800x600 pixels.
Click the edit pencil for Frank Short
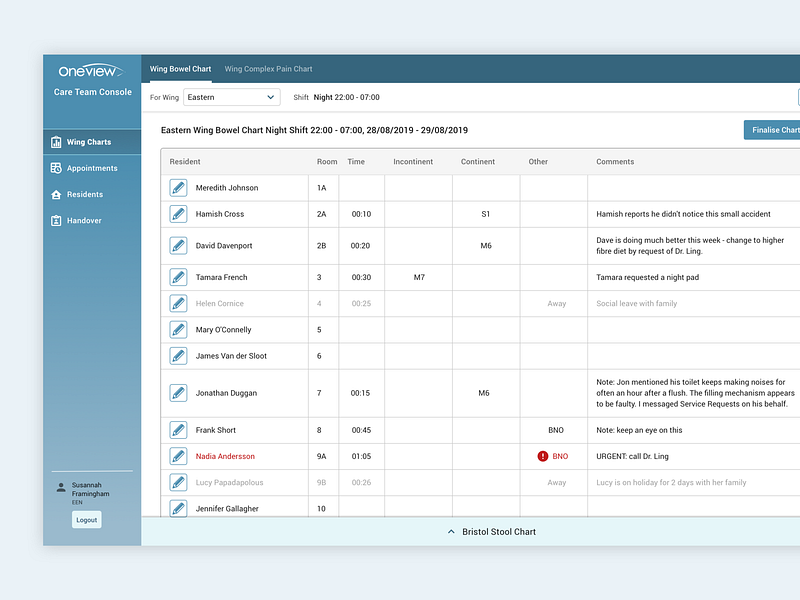pyautogui.click(x=178, y=430)
